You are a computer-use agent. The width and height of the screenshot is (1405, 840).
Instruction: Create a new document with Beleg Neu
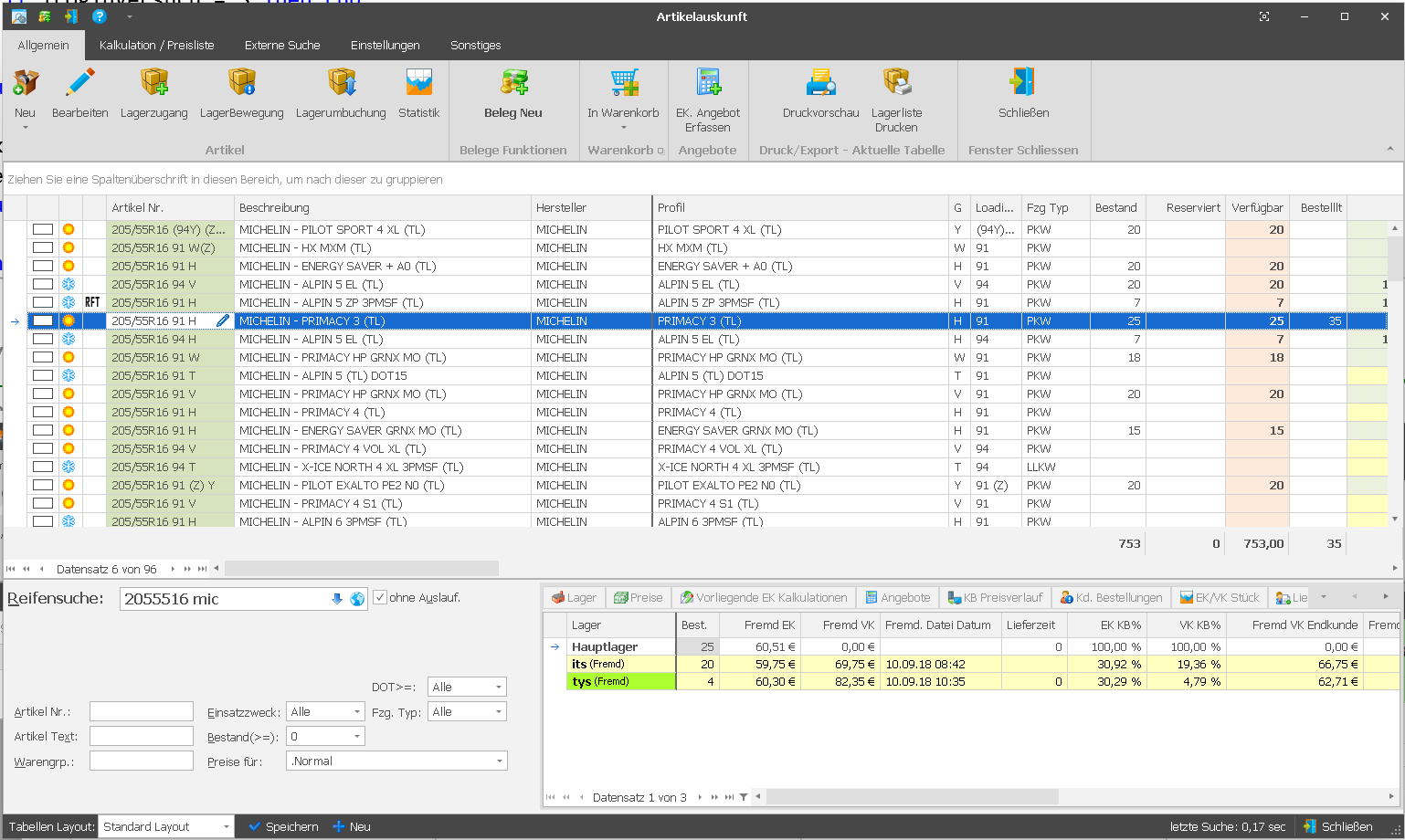click(x=513, y=84)
